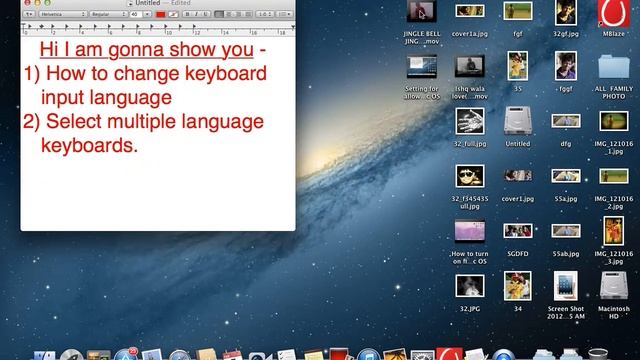Viewport: 640px width, 360px height.
Task: Open red text color swatch
Action: (160, 14)
